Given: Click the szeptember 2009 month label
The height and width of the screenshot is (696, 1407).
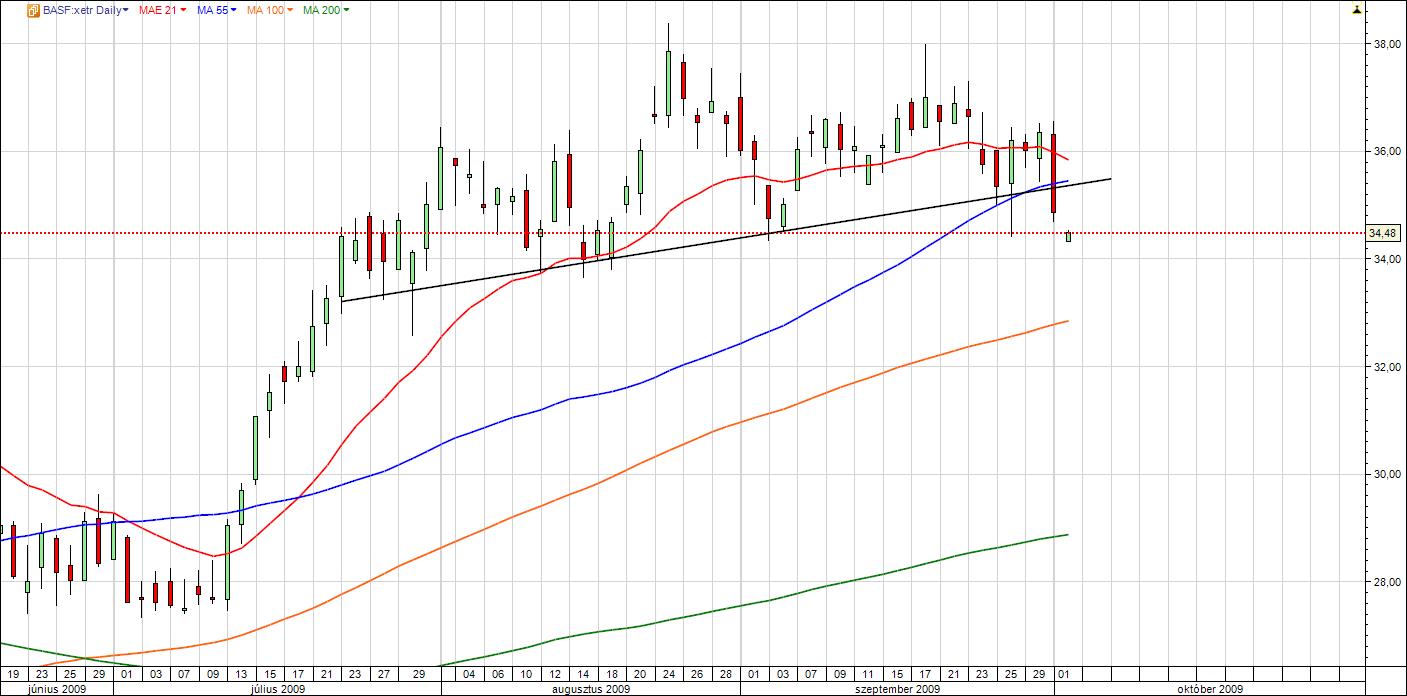Looking at the screenshot, I should click(898, 689).
